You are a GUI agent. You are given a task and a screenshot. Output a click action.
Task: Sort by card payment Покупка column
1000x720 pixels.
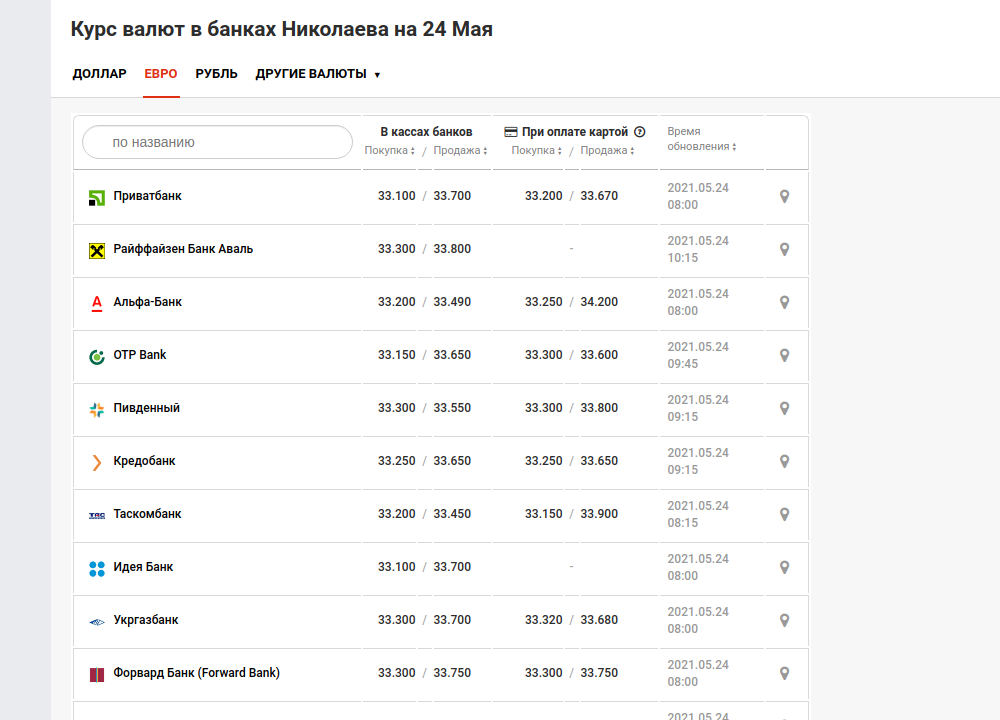536,151
